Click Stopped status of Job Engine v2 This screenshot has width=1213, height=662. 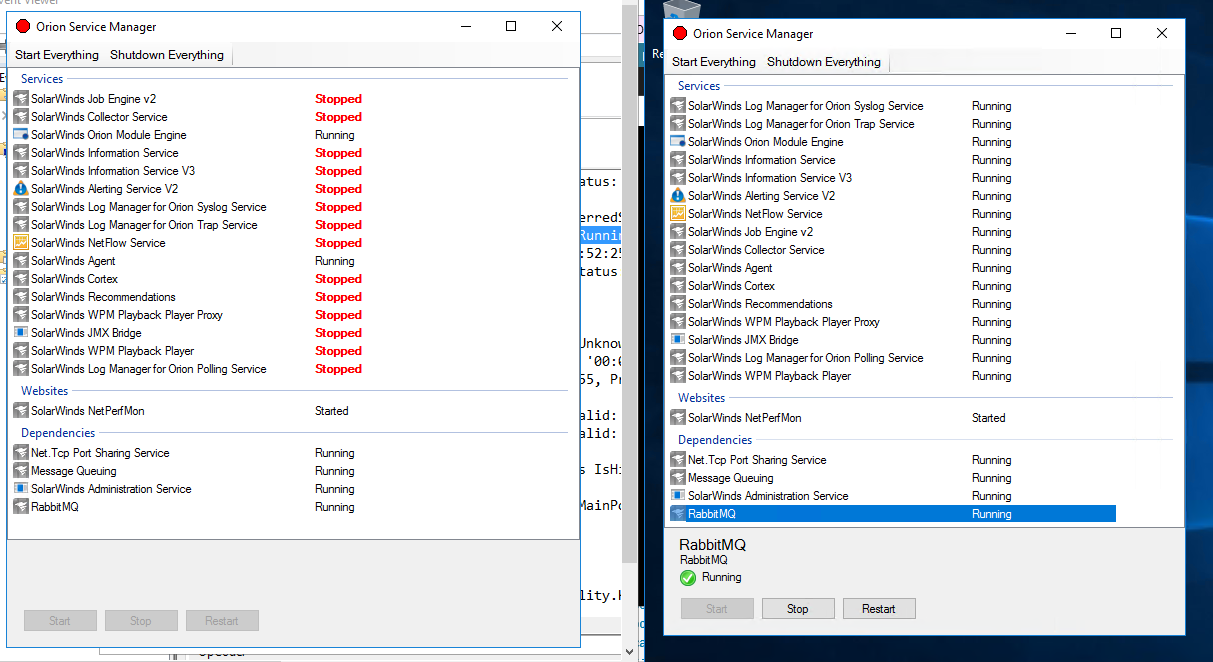pos(338,99)
